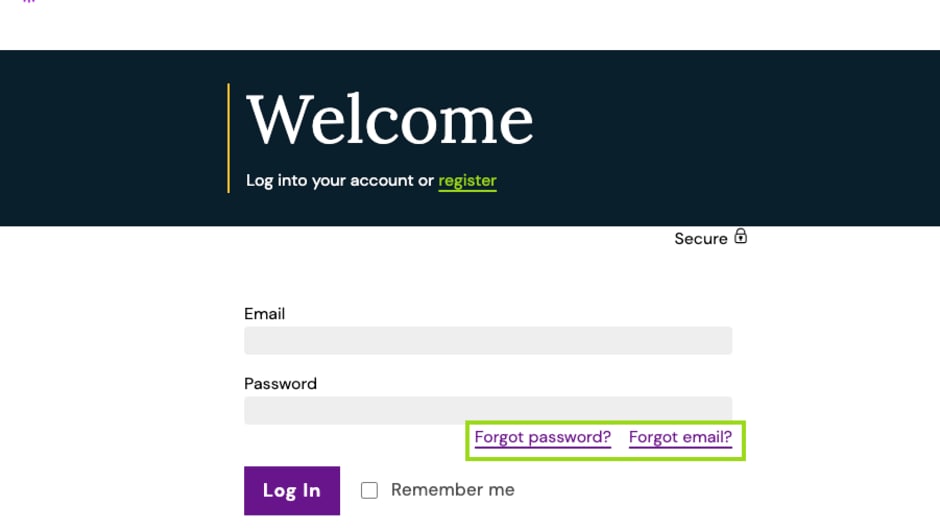Click the Secure text label
Image resolution: width=940 pixels, height=530 pixels.
(700, 239)
